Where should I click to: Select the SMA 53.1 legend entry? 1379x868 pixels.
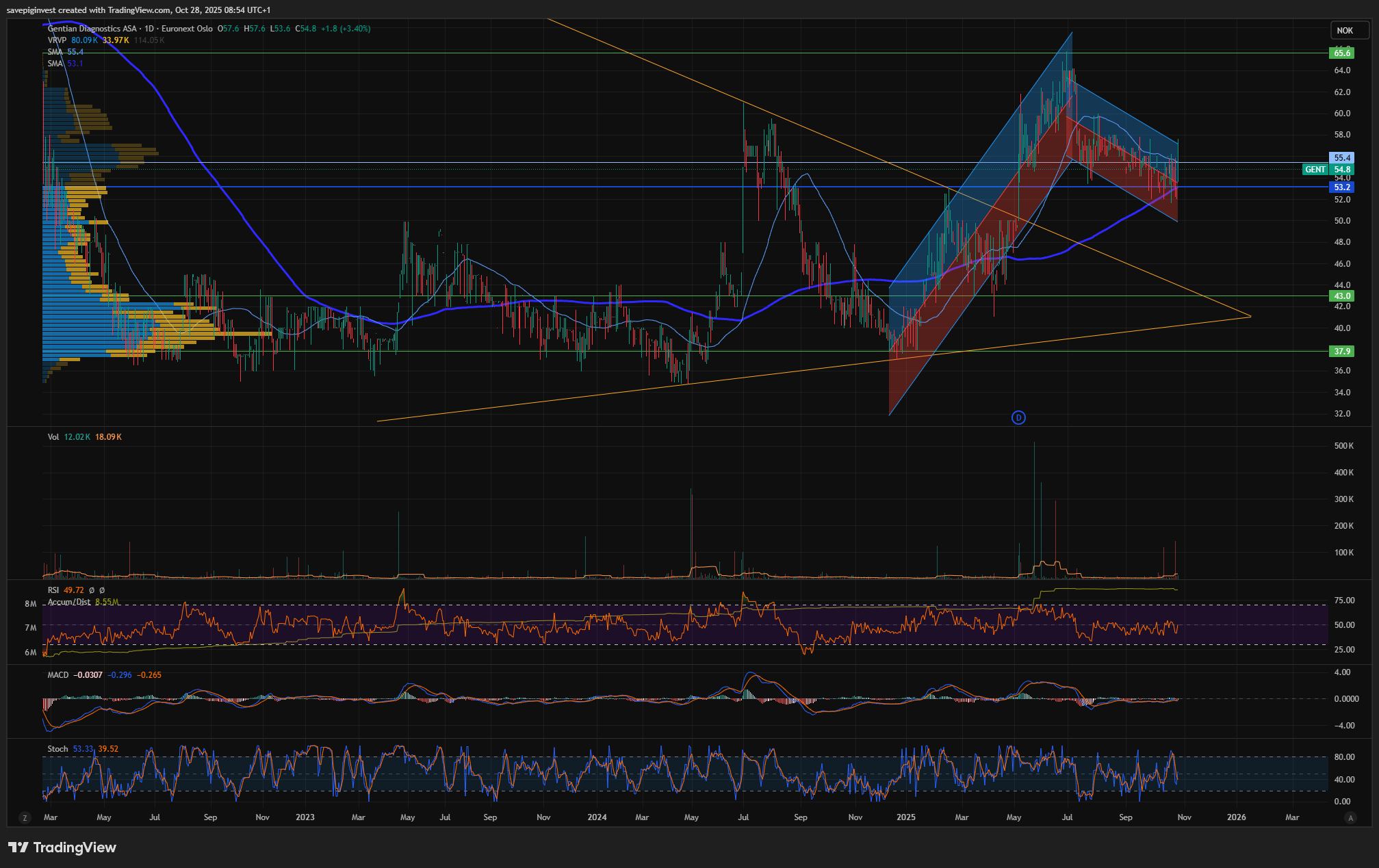click(55, 64)
